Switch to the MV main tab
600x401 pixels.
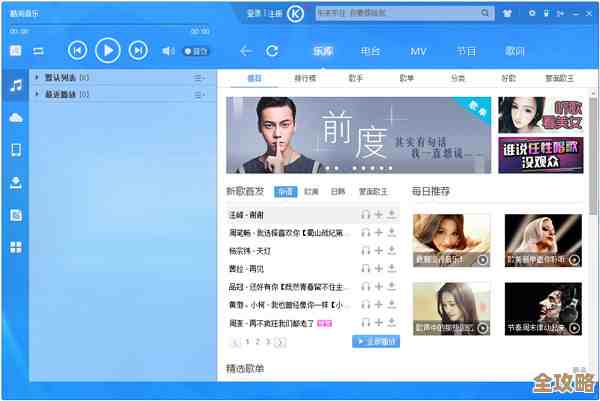pyautogui.click(x=418, y=51)
